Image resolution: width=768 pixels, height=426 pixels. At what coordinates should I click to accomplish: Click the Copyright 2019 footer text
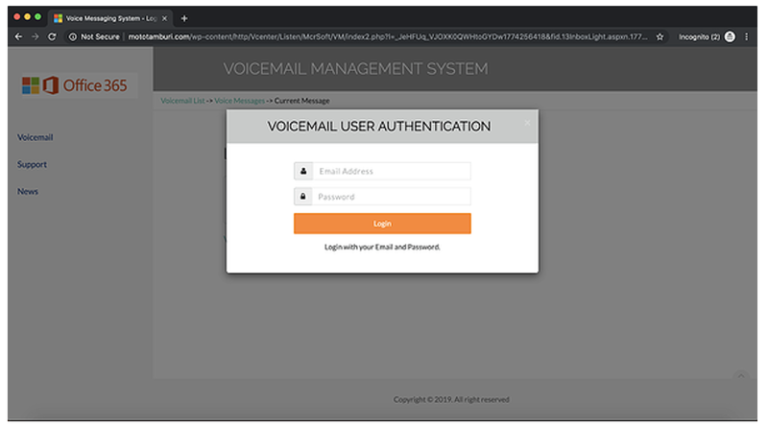click(451, 400)
